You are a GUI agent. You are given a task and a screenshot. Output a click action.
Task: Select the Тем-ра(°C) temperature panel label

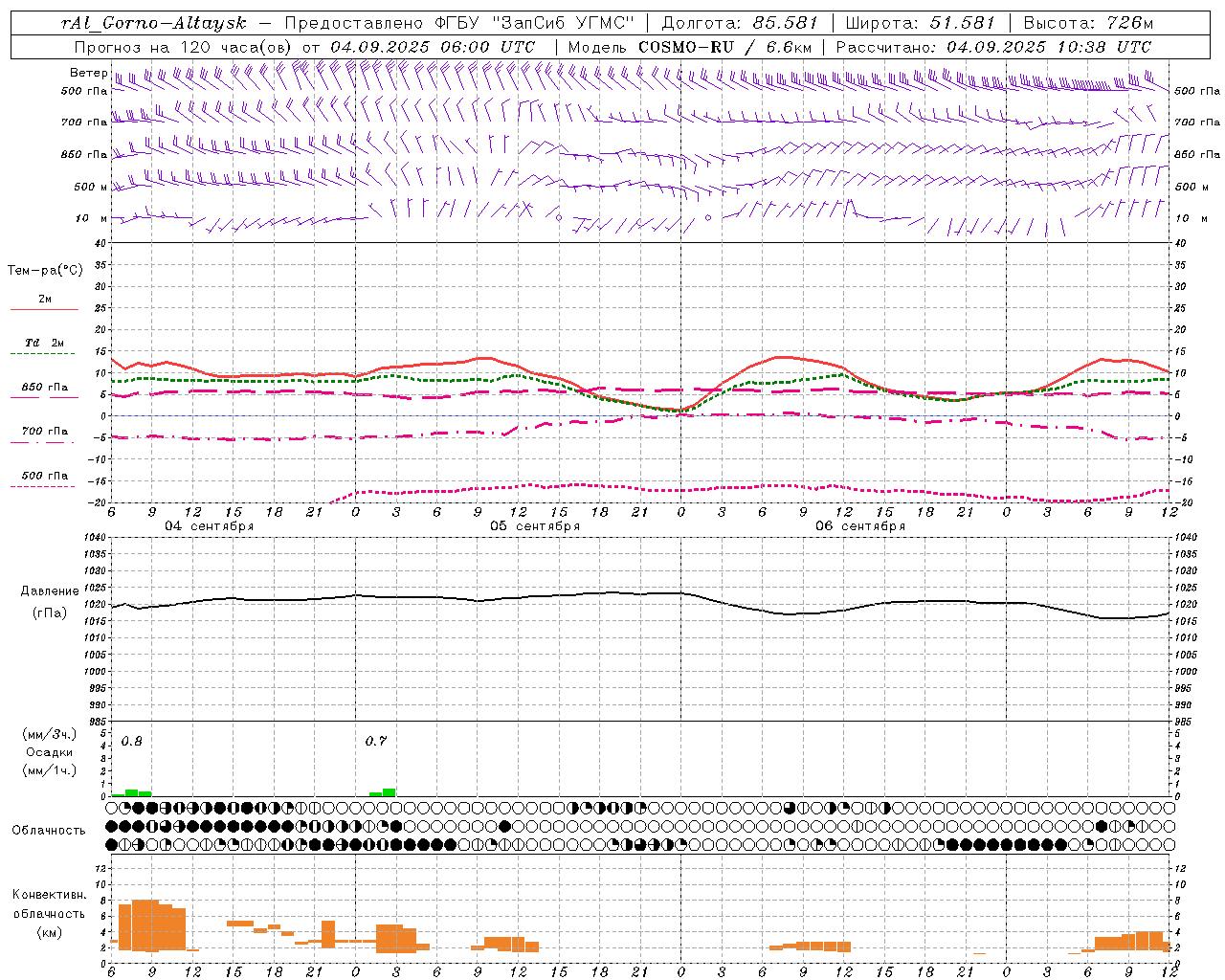pyautogui.click(x=45, y=271)
